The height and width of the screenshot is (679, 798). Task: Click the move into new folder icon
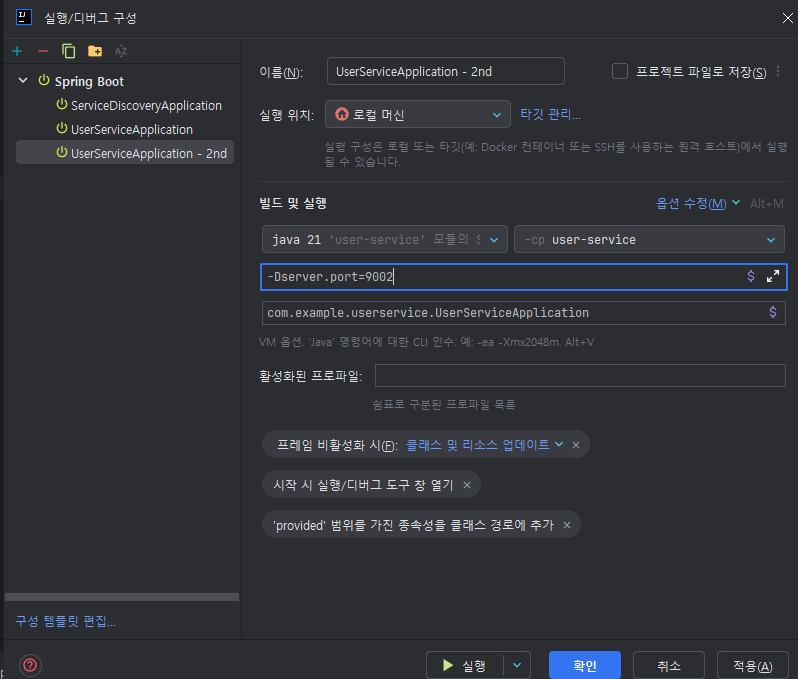[95, 51]
